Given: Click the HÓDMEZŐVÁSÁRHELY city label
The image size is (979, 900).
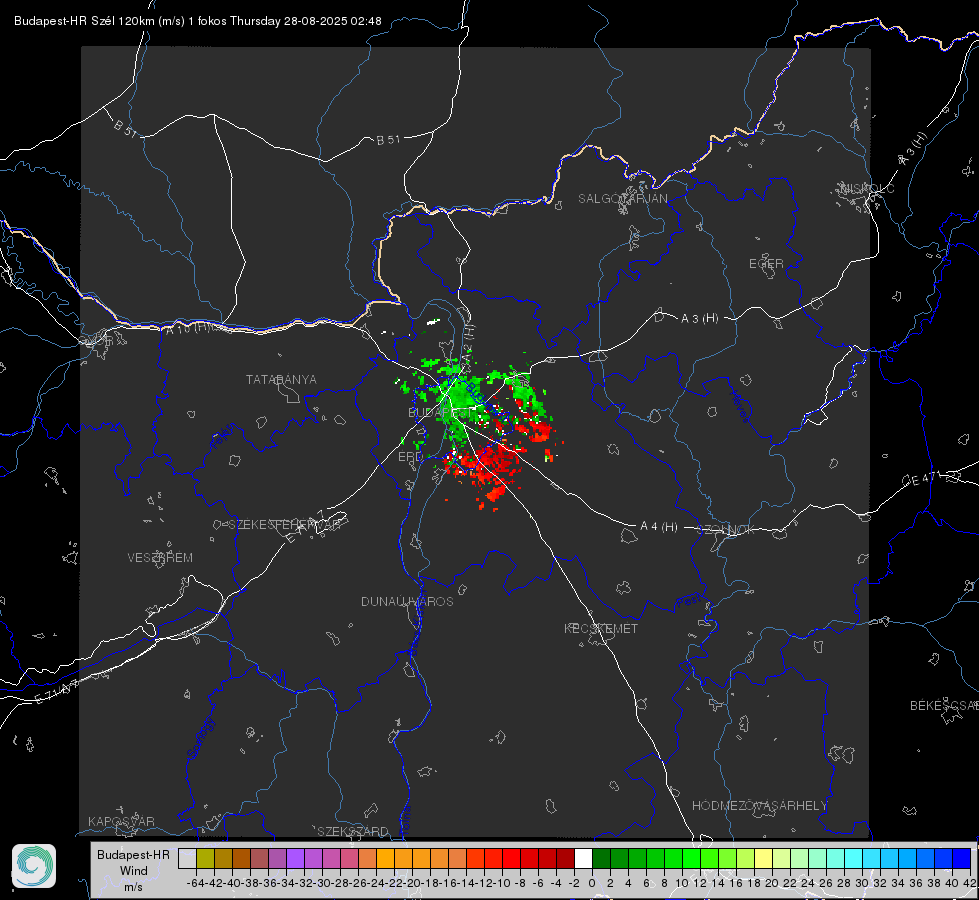Looking at the screenshot, I should click(759, 806).
